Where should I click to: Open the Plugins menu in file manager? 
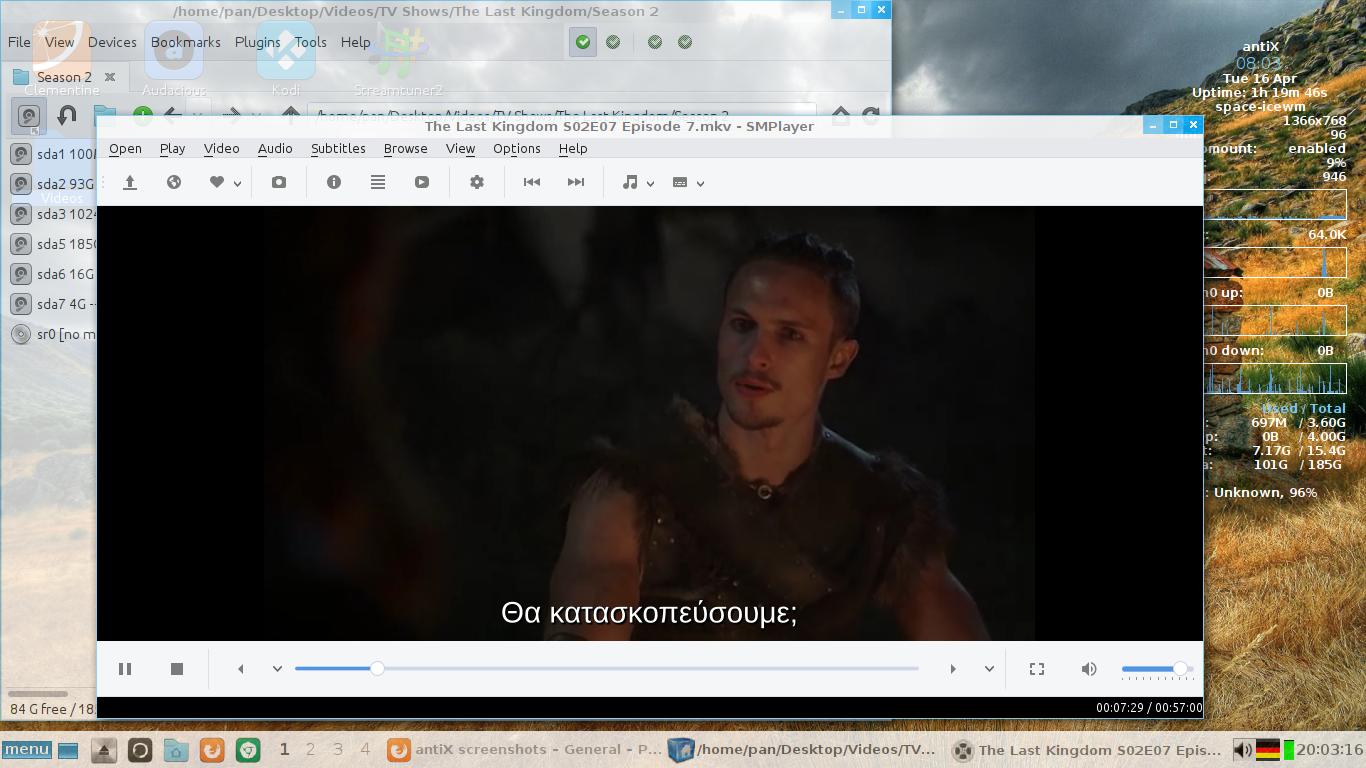[x=257, y=42]
